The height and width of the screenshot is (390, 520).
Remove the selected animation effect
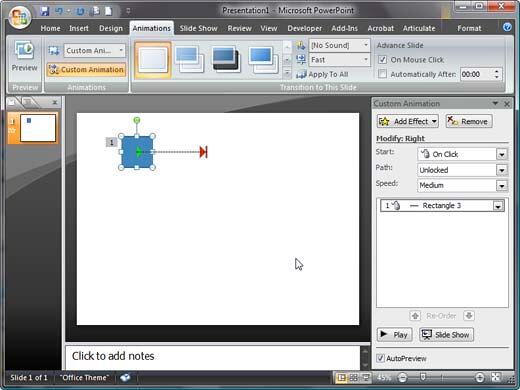click(468, 121)
